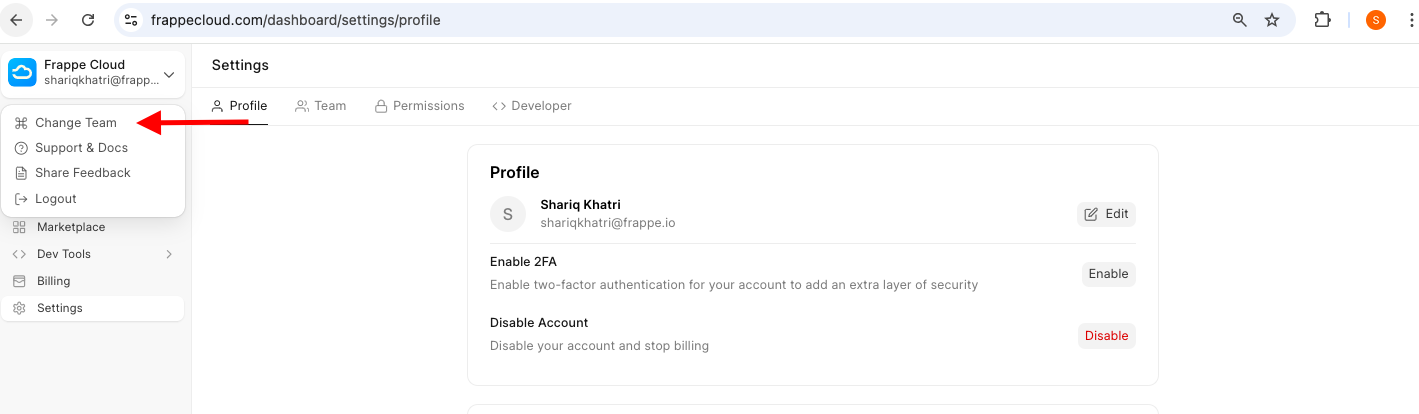
Task: Open the Permissions settings tab
Action: point(419,106)
